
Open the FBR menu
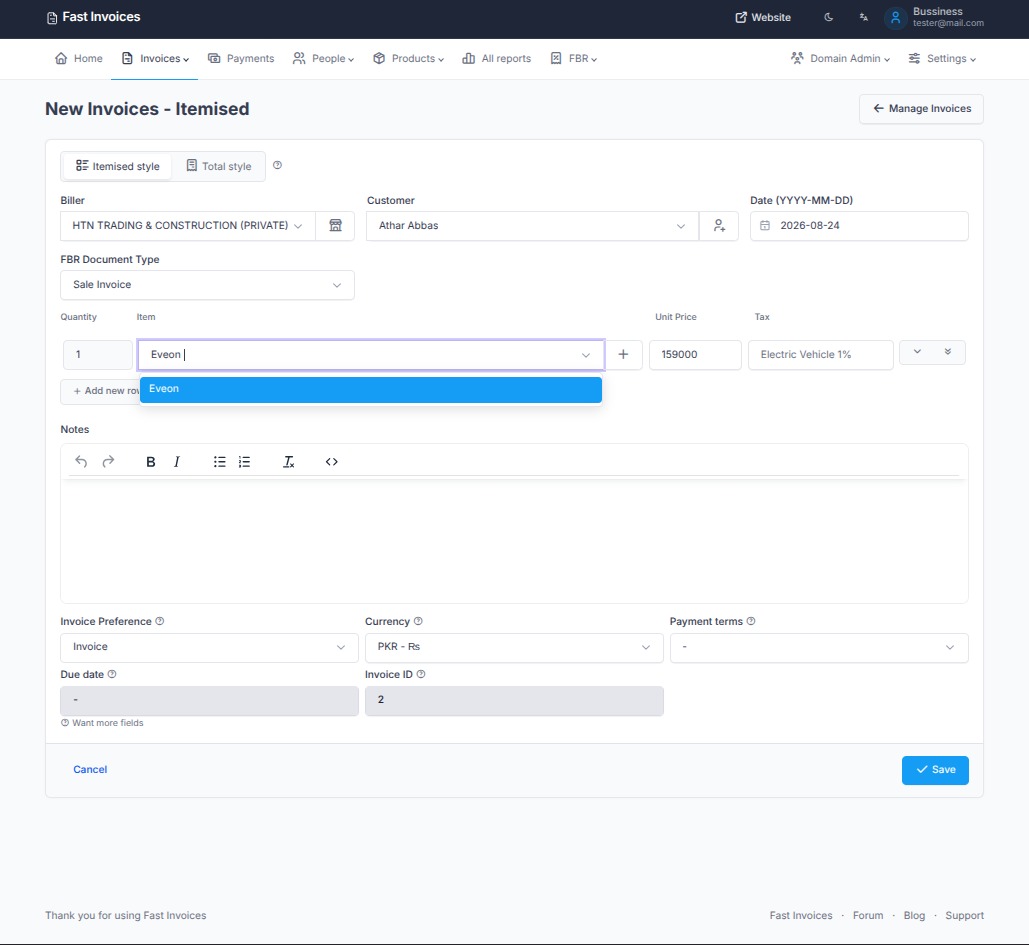pyautogui.click(x=574, y=58)
